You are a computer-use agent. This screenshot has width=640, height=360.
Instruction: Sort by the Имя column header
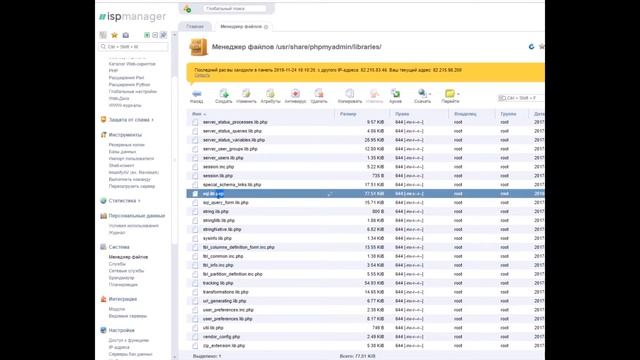tap(197, 114)
